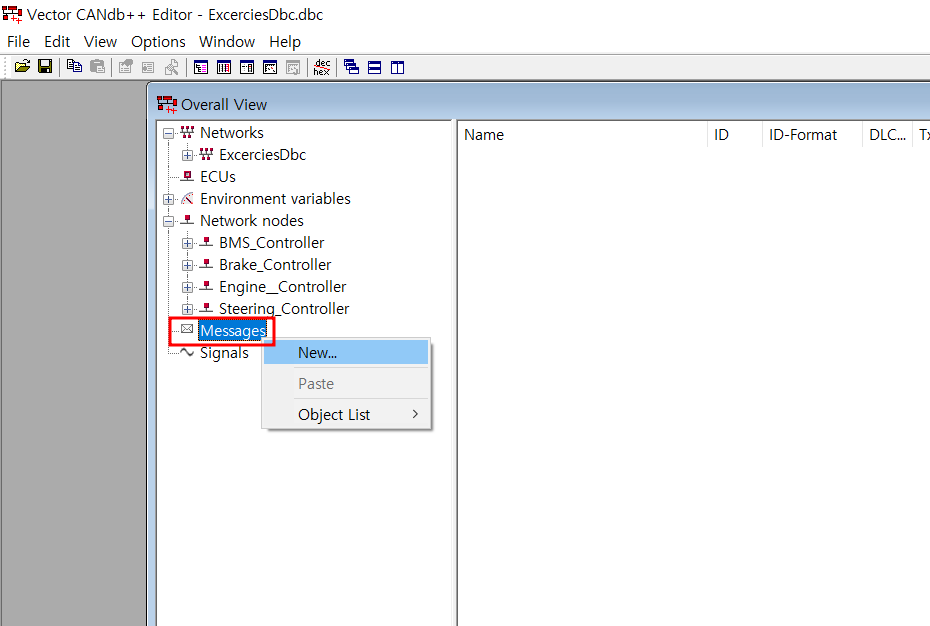Screen dimensions: 930x626
Task: Click the Copy toolbar icon
Action: 74,66
